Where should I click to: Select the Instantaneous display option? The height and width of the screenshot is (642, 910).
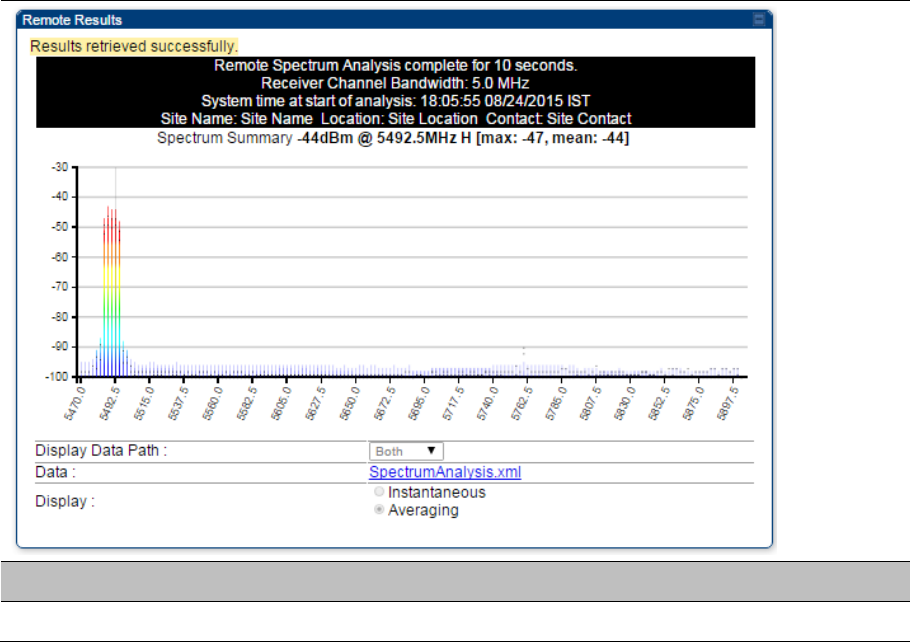[x=379, y=492]
